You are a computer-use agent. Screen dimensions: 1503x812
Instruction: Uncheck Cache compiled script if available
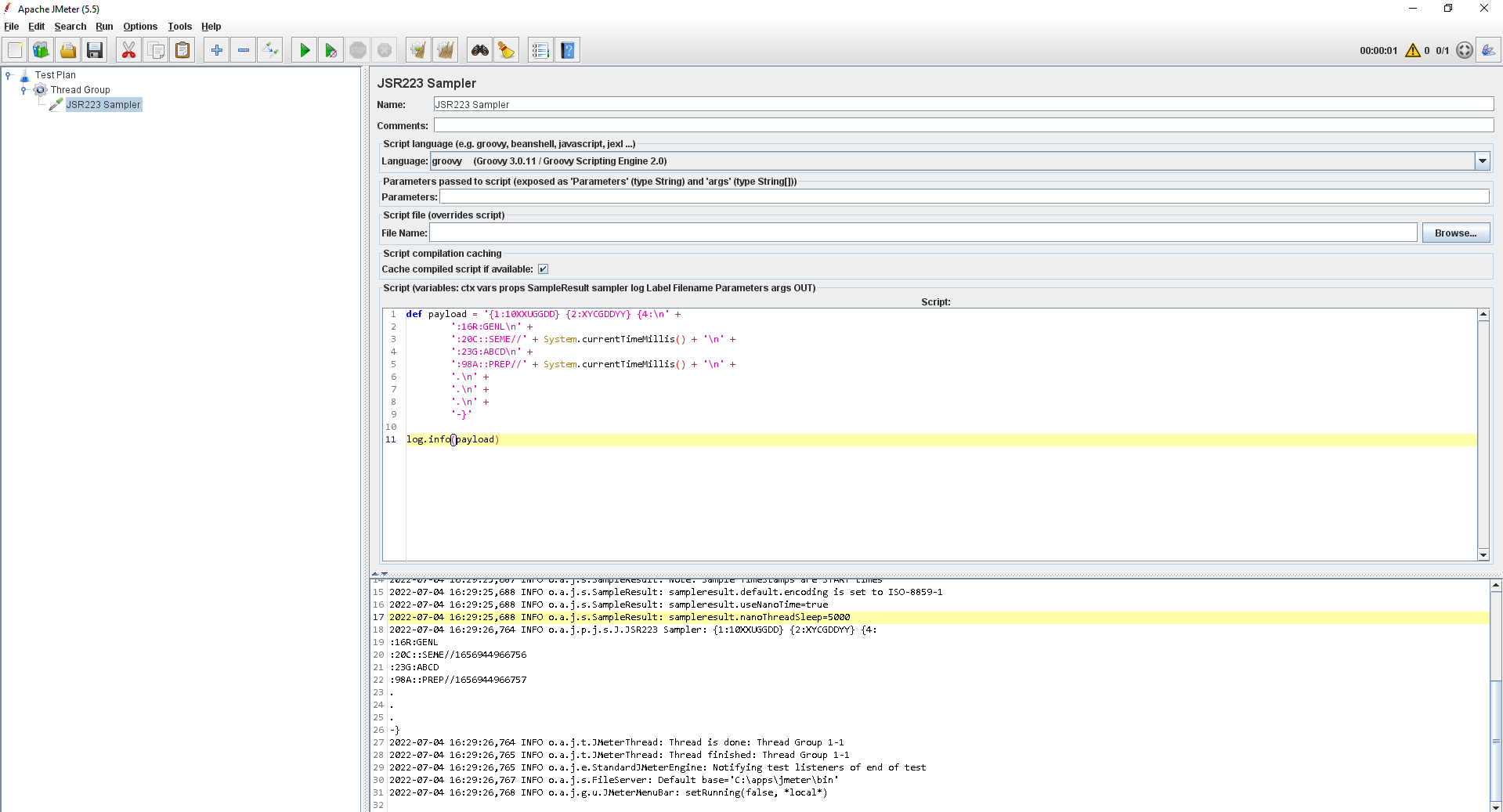543,269
